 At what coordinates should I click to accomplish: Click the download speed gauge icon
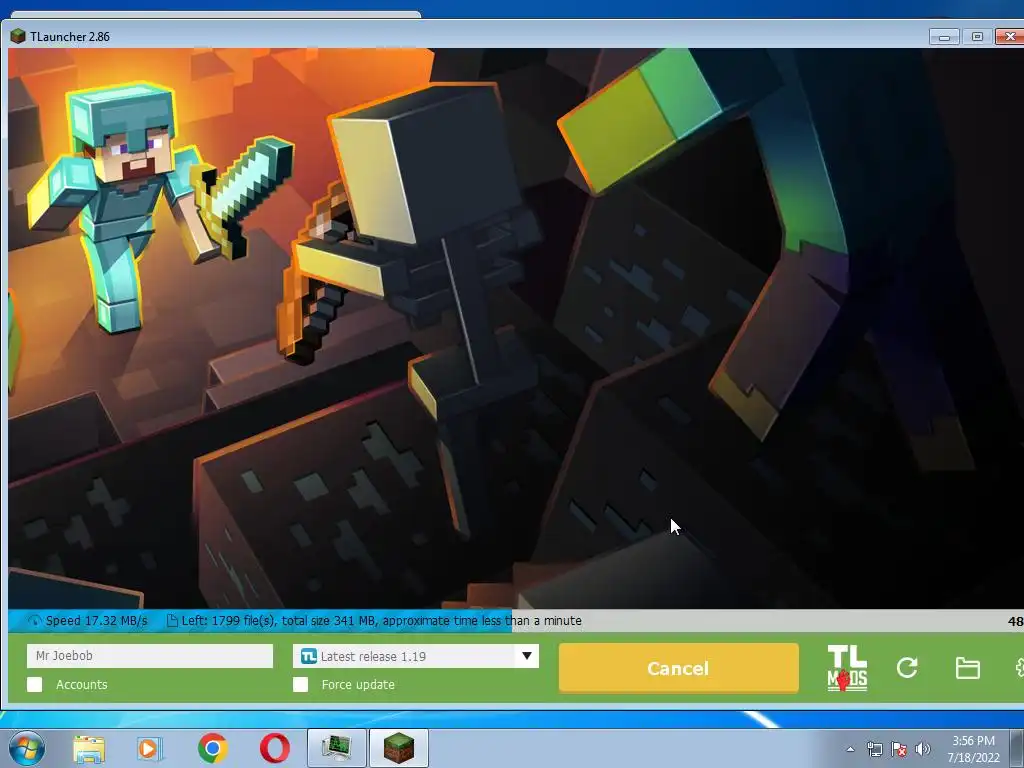34,620
